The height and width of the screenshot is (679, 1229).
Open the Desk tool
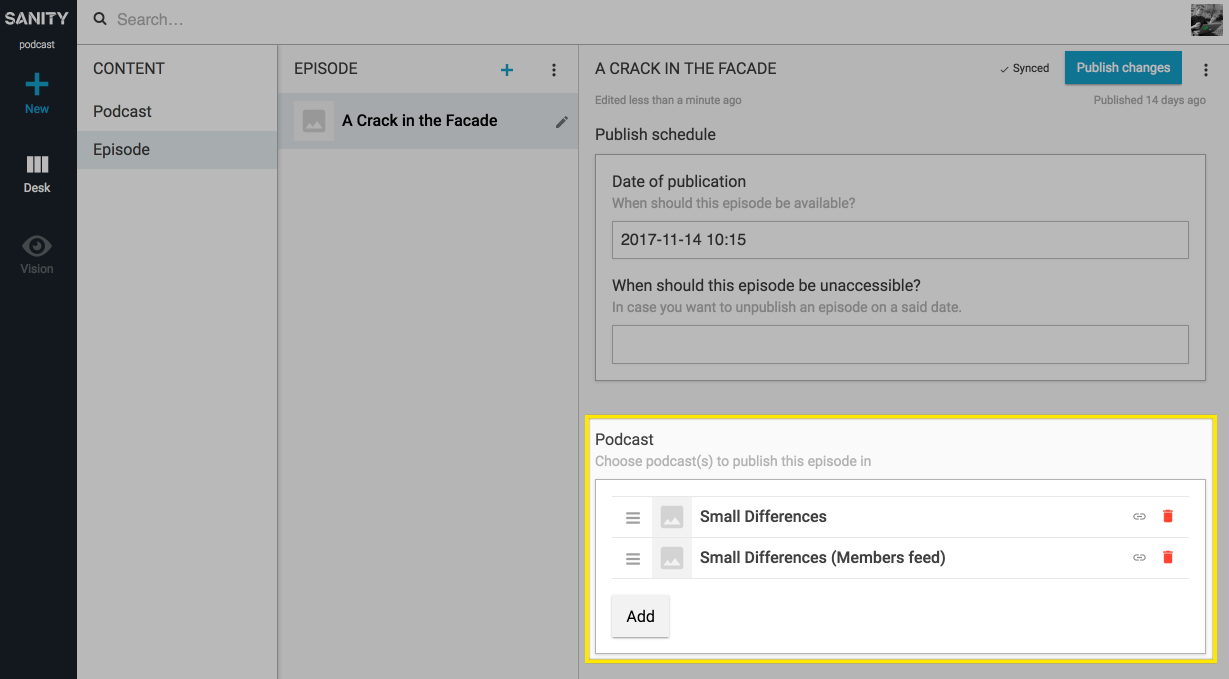click(37, 166)
